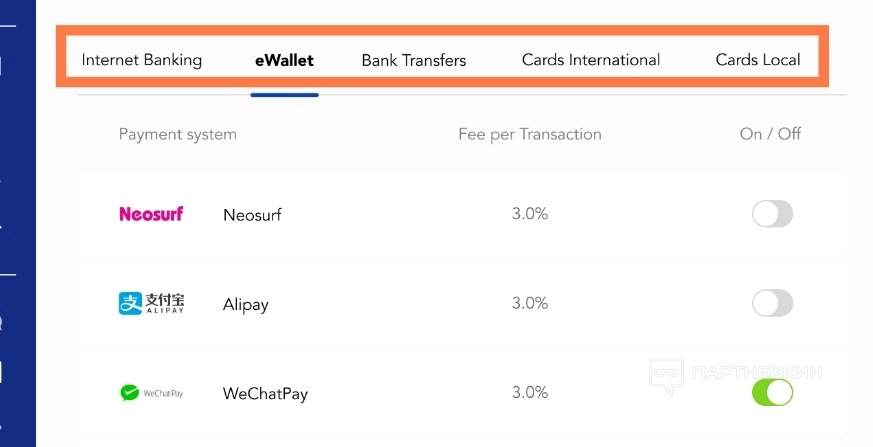Image resolution: width=873 pixels, height=447 pixels.
Task: Click the Neosurf 3.0% fee value
Action: click(530, 214)
